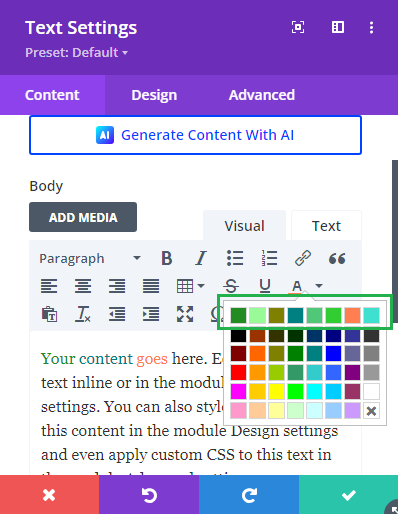Pick the pale light green custom swatch

257,315
